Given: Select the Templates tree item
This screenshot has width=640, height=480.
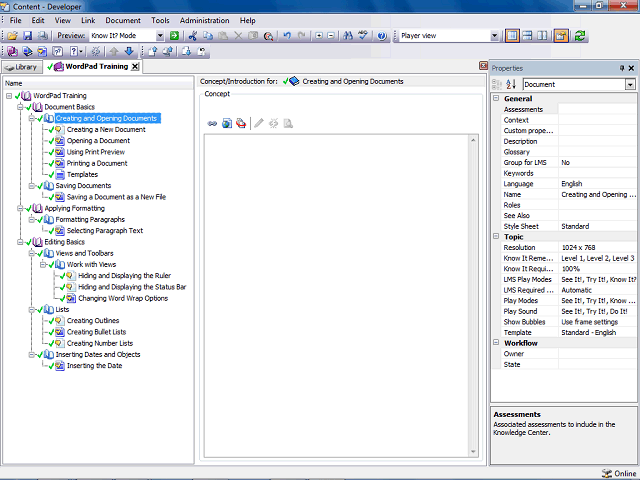Looking at the screenshot, I should click(82, 174).
